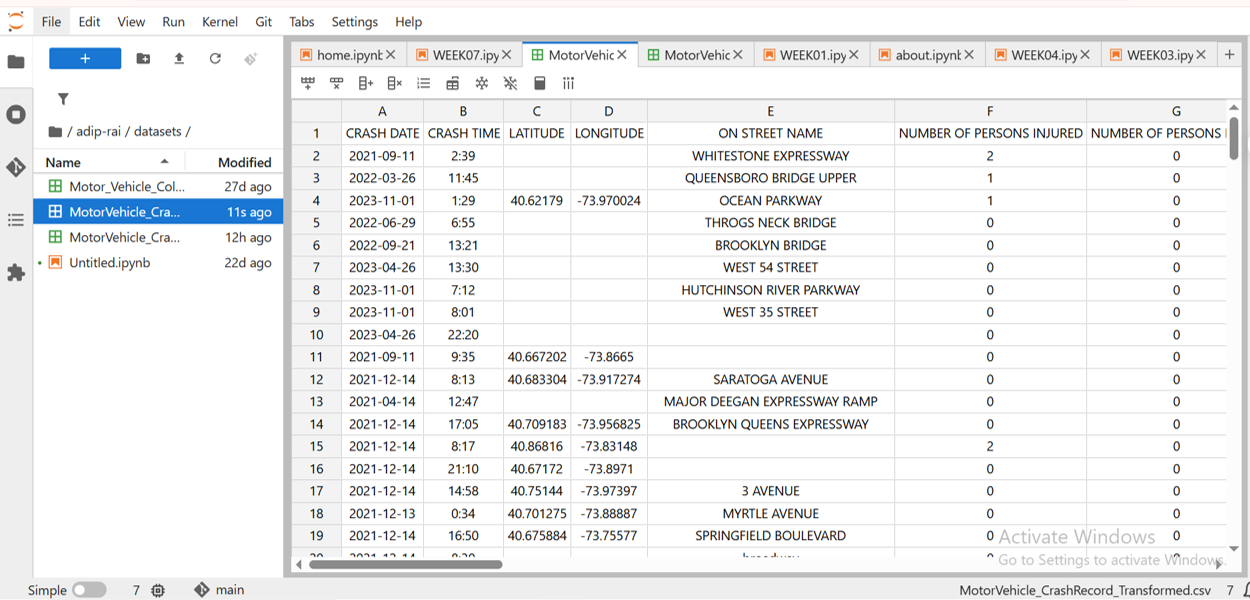Click the horizontal scrollbar under the table
Screen dimensions: 1250x600
point(405,565)
